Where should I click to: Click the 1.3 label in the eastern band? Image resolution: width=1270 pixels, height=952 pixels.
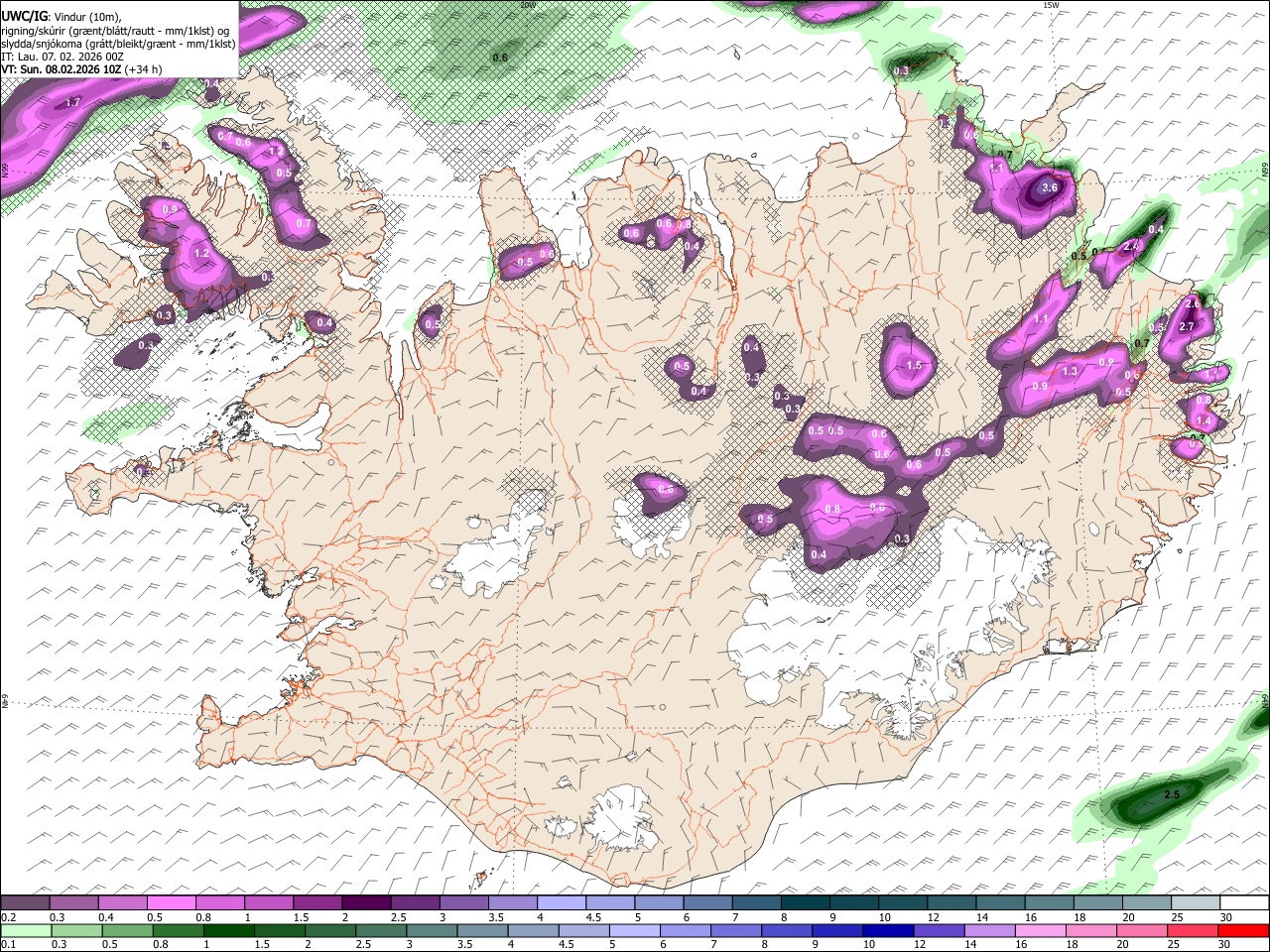(1070, 371)
